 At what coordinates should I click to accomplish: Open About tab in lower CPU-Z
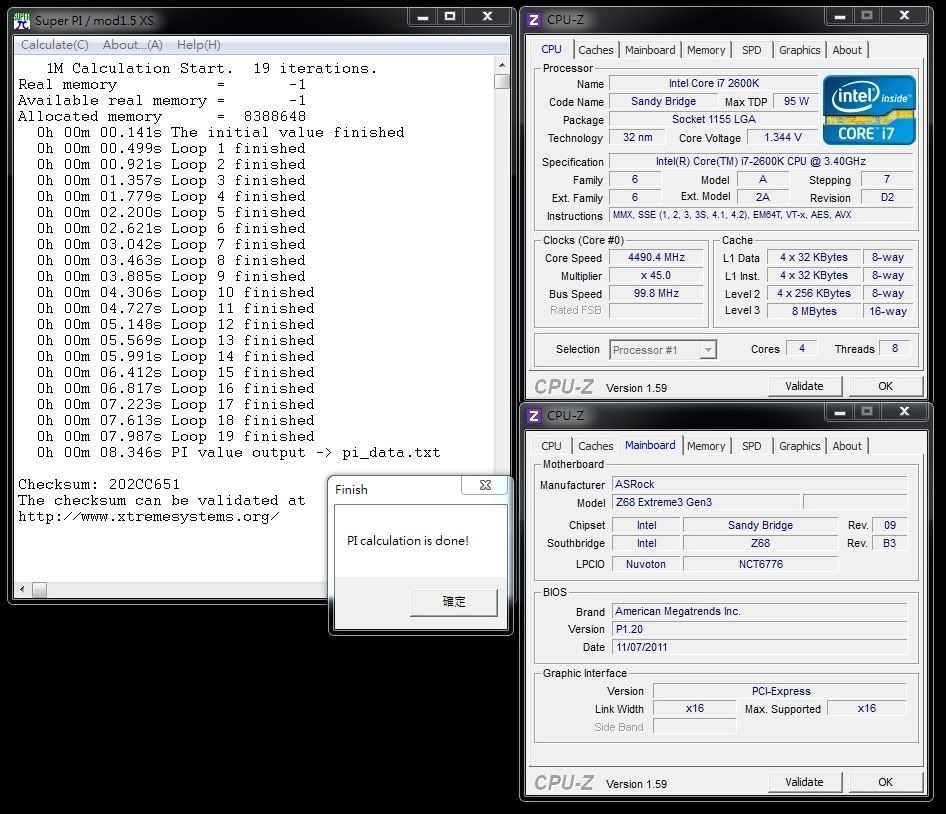(847, 446)
